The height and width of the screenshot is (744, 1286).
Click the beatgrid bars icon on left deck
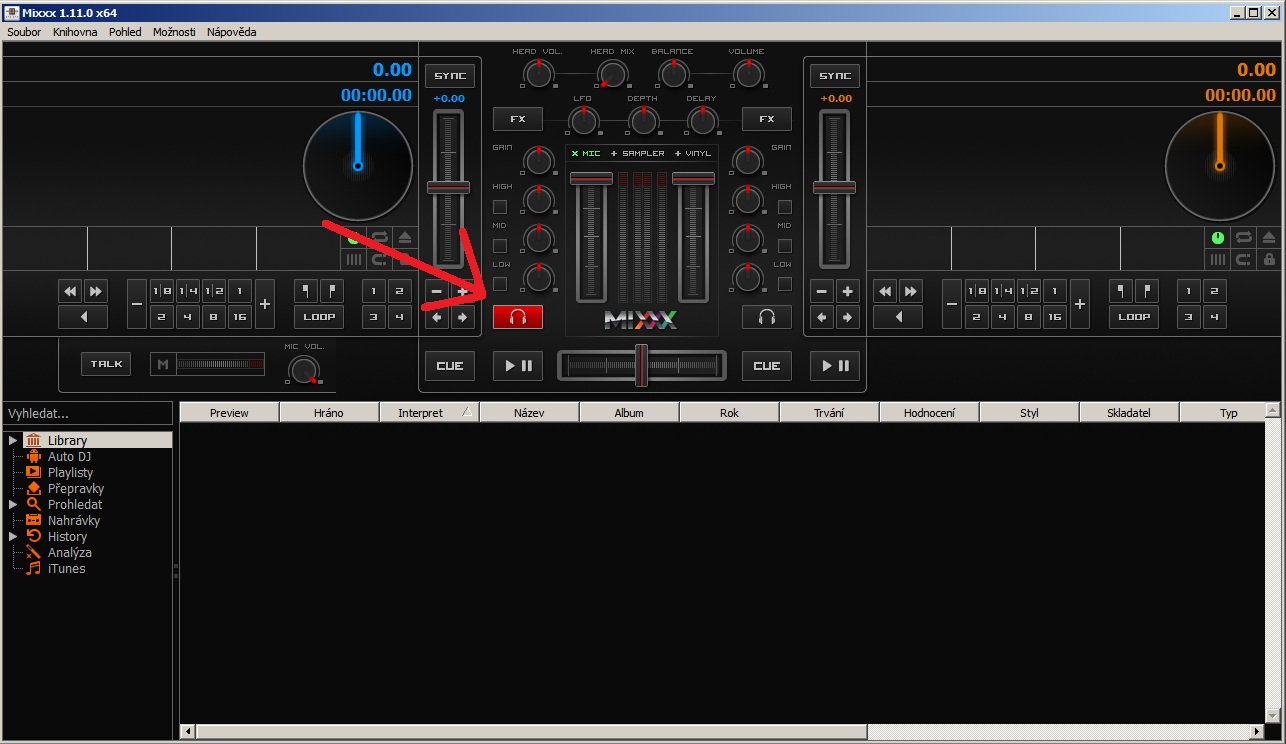pyautogui.click(x=354, y=260)
